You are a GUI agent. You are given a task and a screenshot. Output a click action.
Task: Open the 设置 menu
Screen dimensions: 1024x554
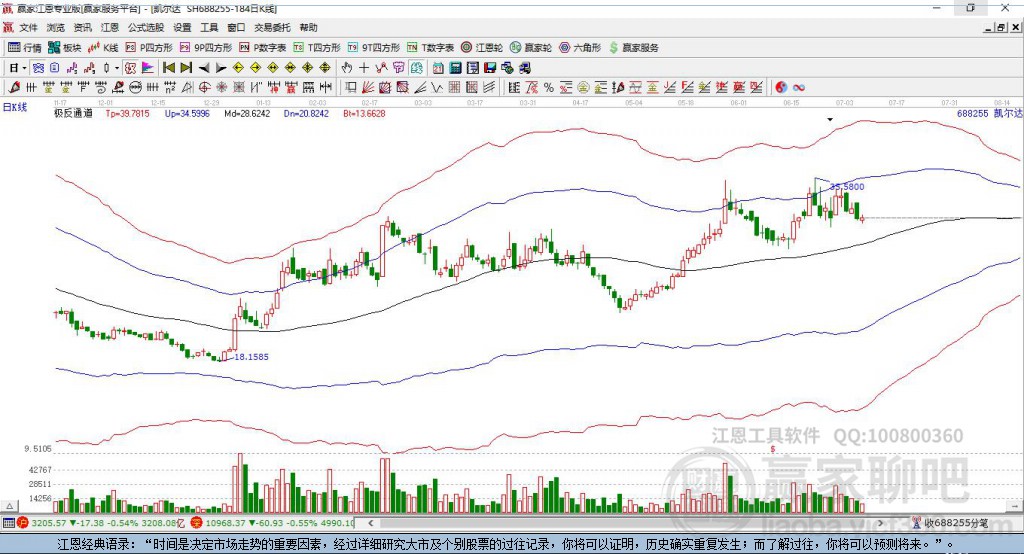tap(182, 27)
